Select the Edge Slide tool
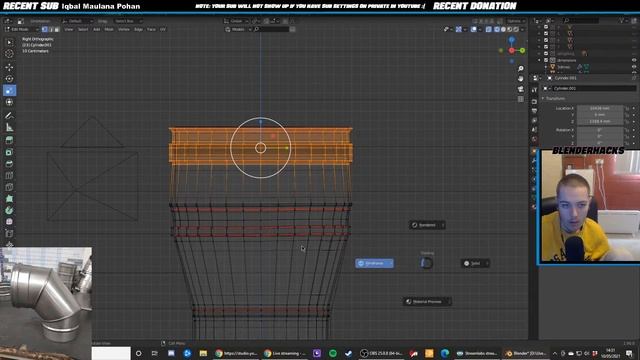 click(9, 234)
